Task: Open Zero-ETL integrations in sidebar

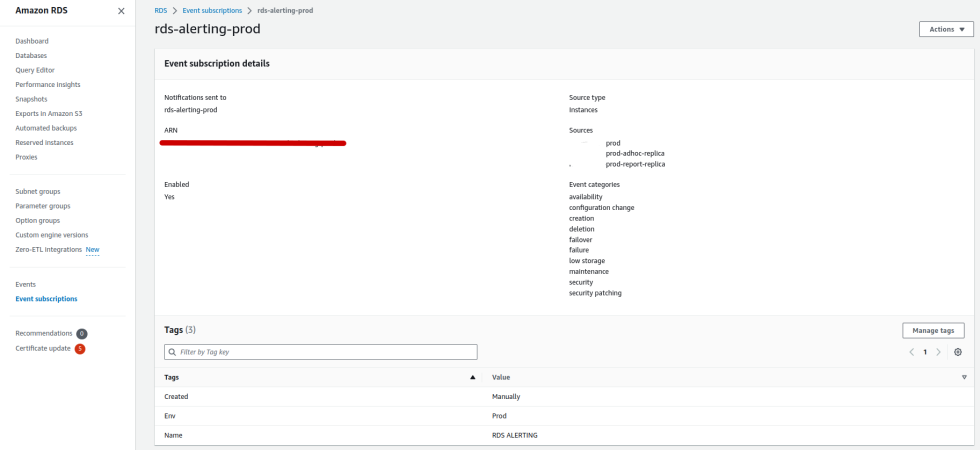Action: 49,249
